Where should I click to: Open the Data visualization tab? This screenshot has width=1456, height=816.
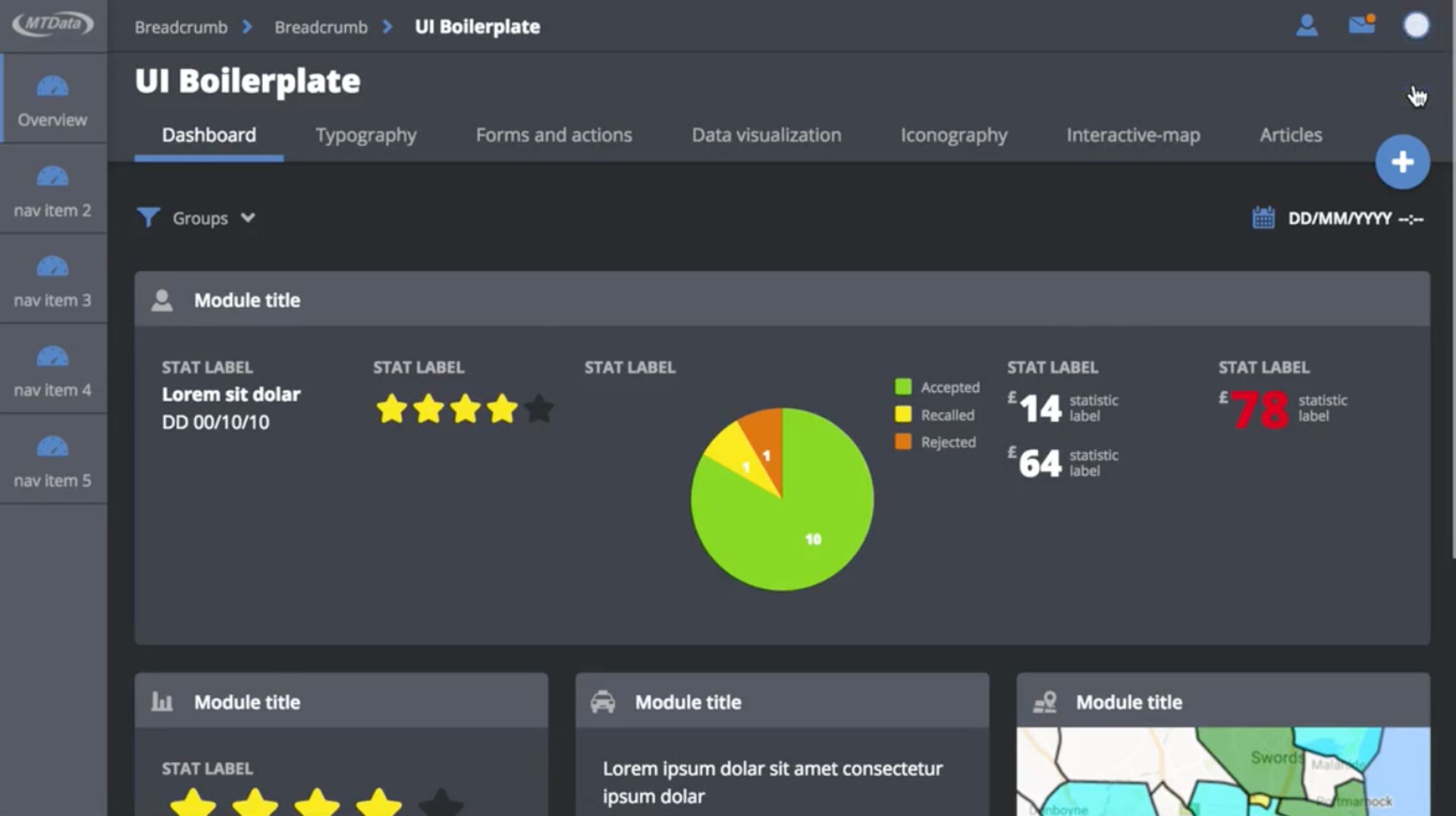tap(767, 135)
